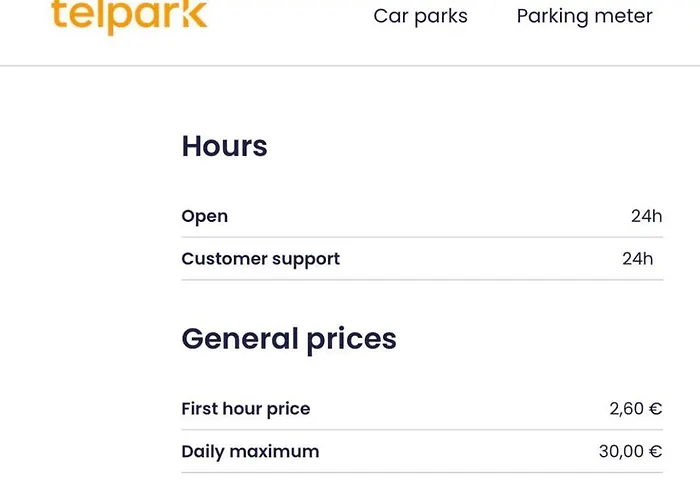Click the General prices heading
This screenshot has height=500, width=700.
click(x=288, y=339)
